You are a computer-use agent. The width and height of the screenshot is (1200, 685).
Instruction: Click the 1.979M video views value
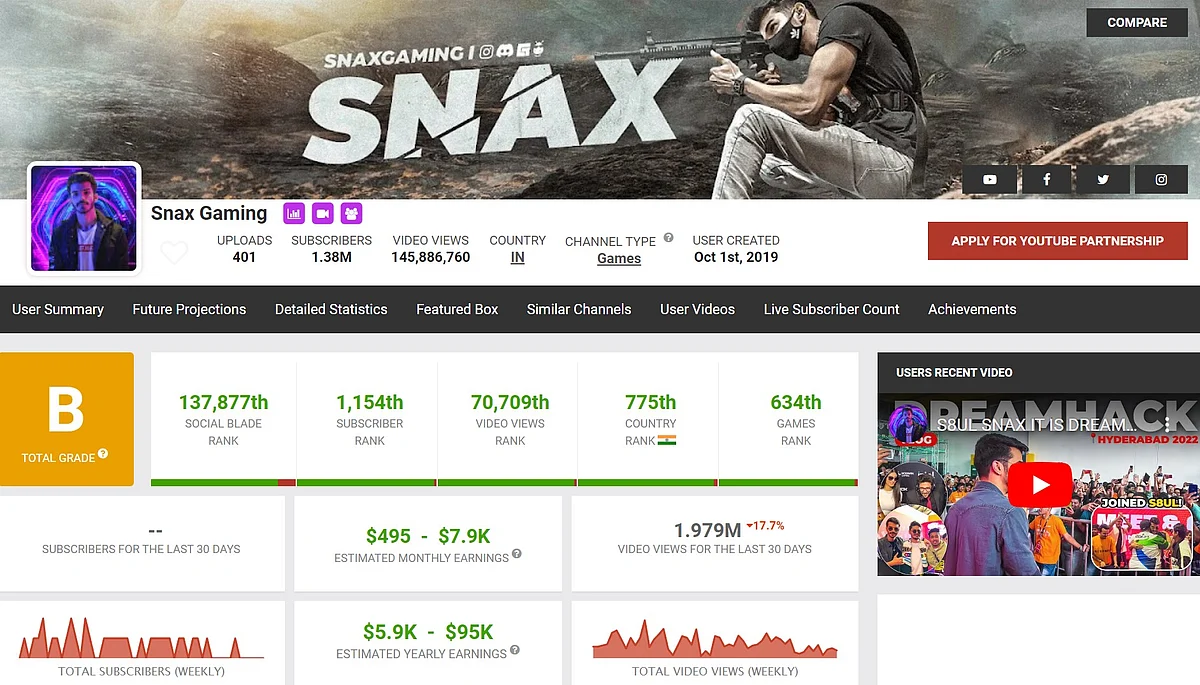coord(707,530)
